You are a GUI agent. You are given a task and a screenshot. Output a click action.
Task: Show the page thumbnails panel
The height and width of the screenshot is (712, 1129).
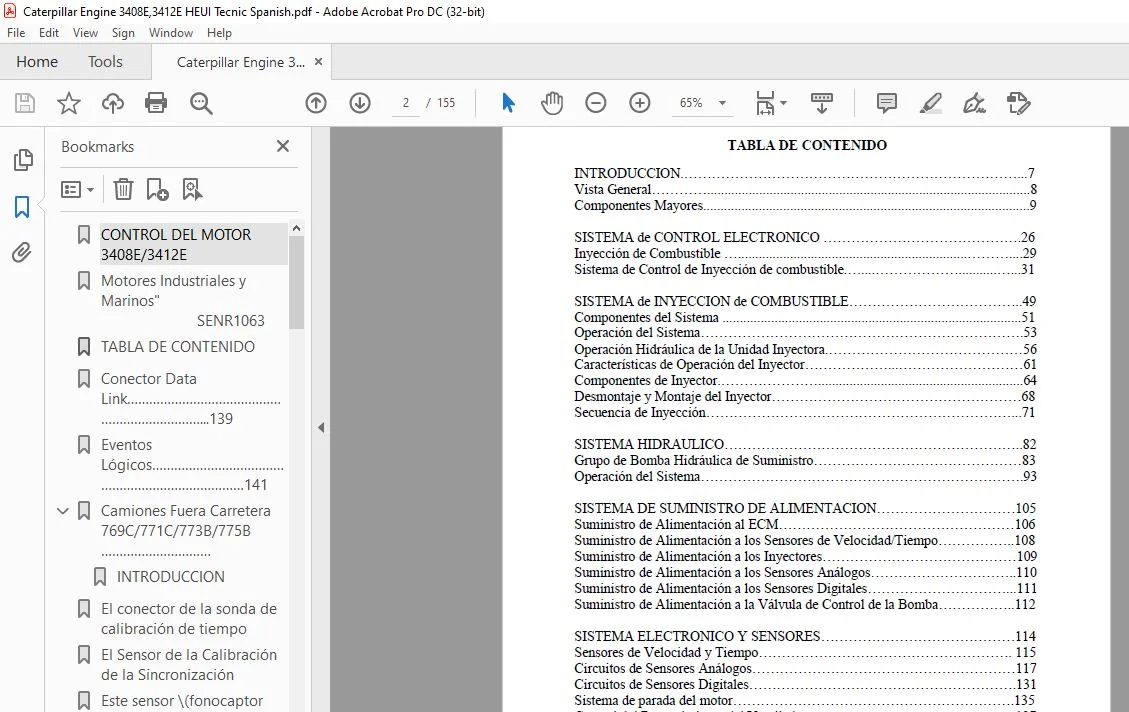(23, 160)
